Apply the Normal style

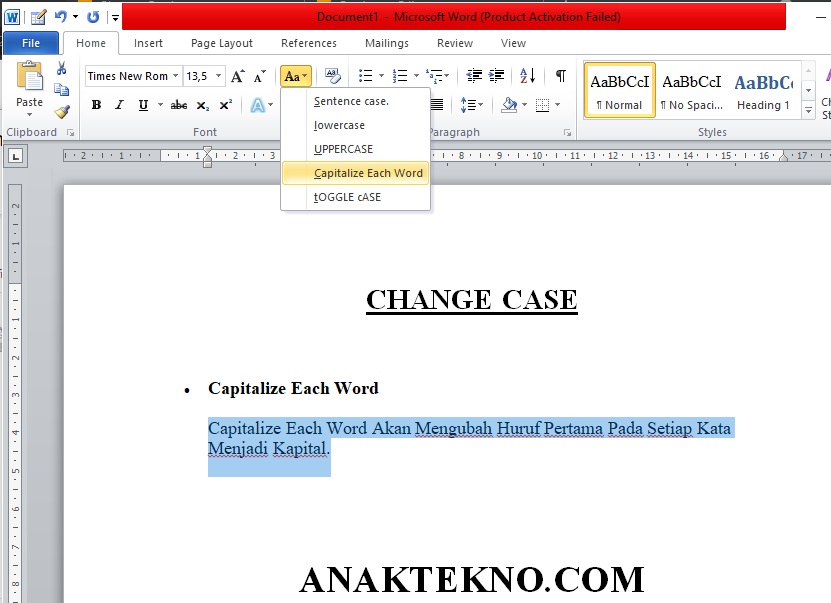click(620, 90)
